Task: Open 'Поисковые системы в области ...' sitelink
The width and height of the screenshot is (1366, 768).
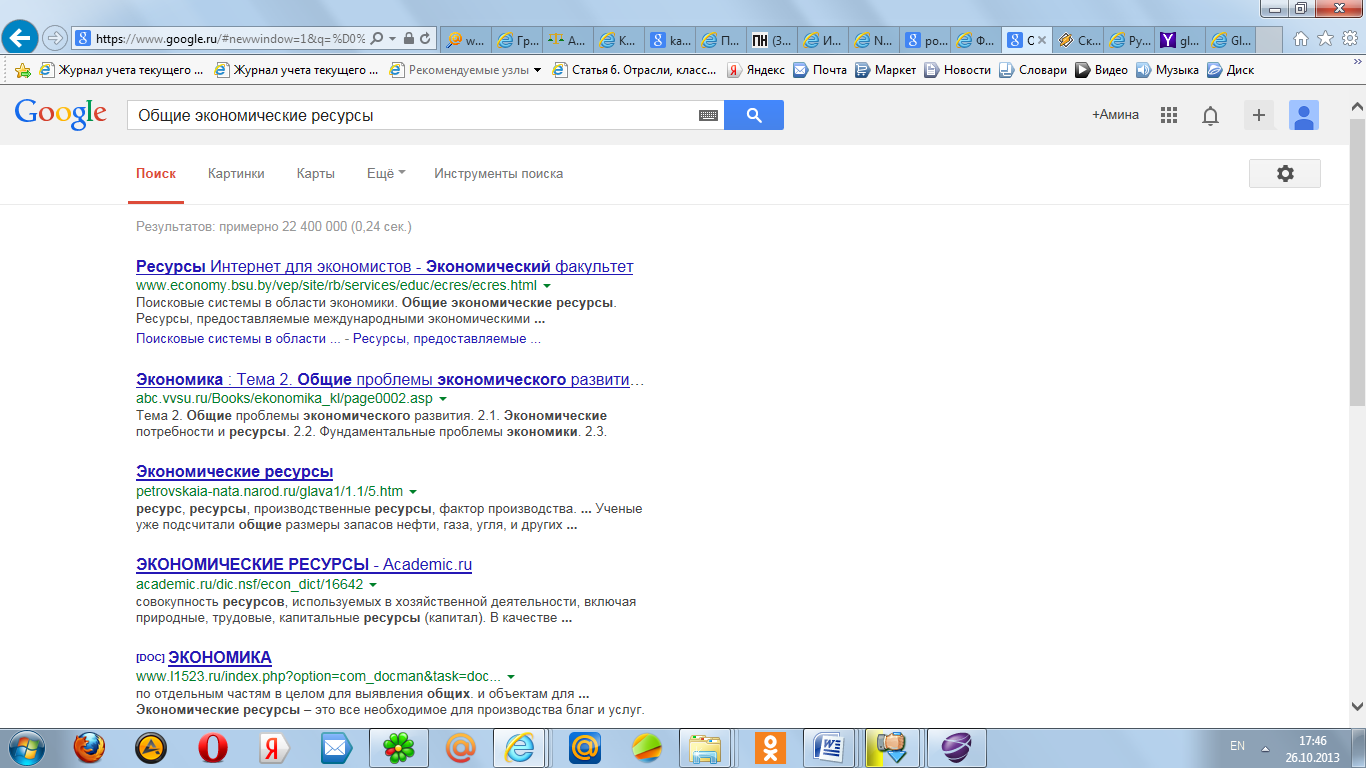Action: (238, 339)
